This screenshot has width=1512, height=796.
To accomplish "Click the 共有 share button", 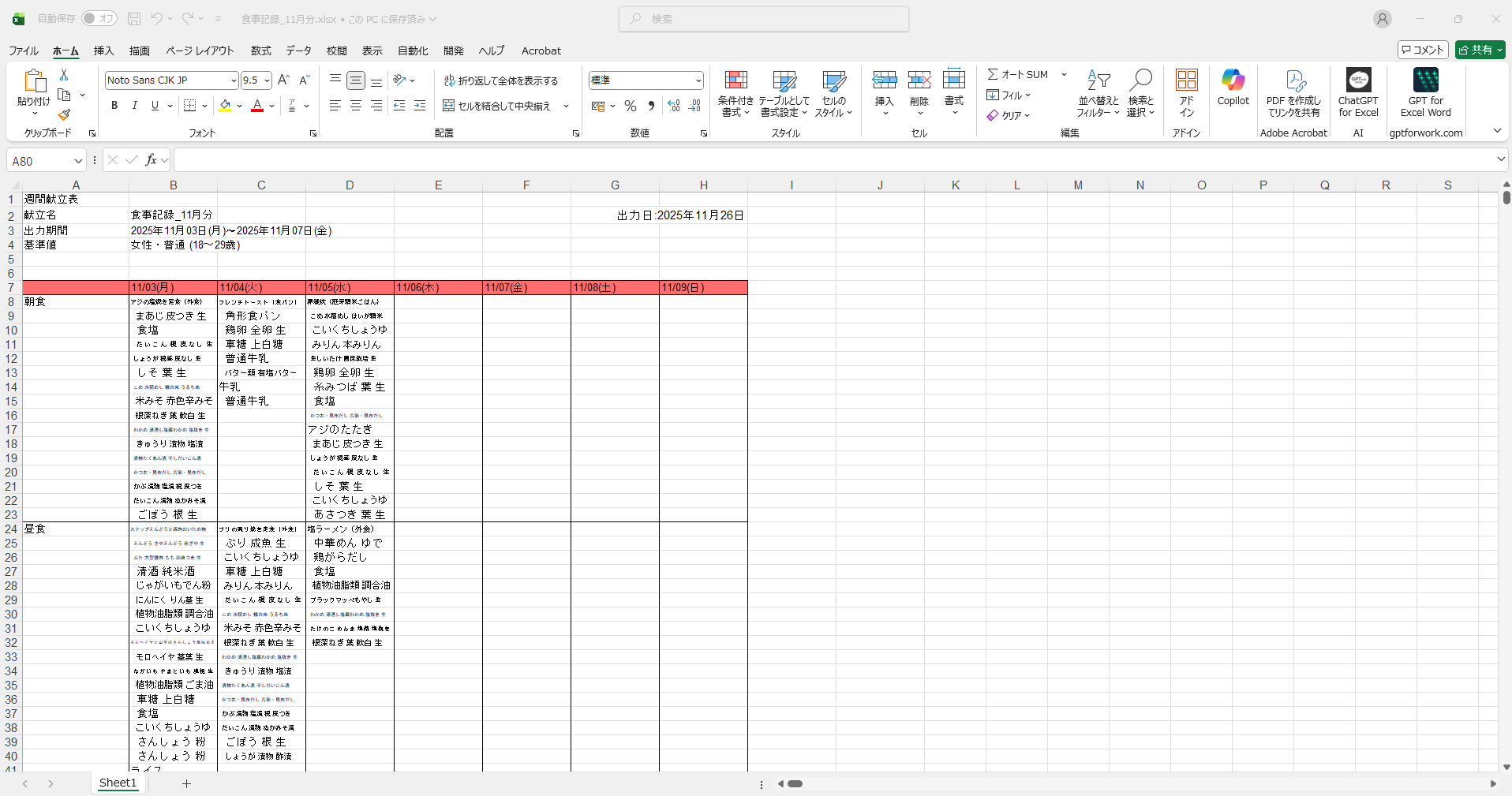I will click(1480, 50).
